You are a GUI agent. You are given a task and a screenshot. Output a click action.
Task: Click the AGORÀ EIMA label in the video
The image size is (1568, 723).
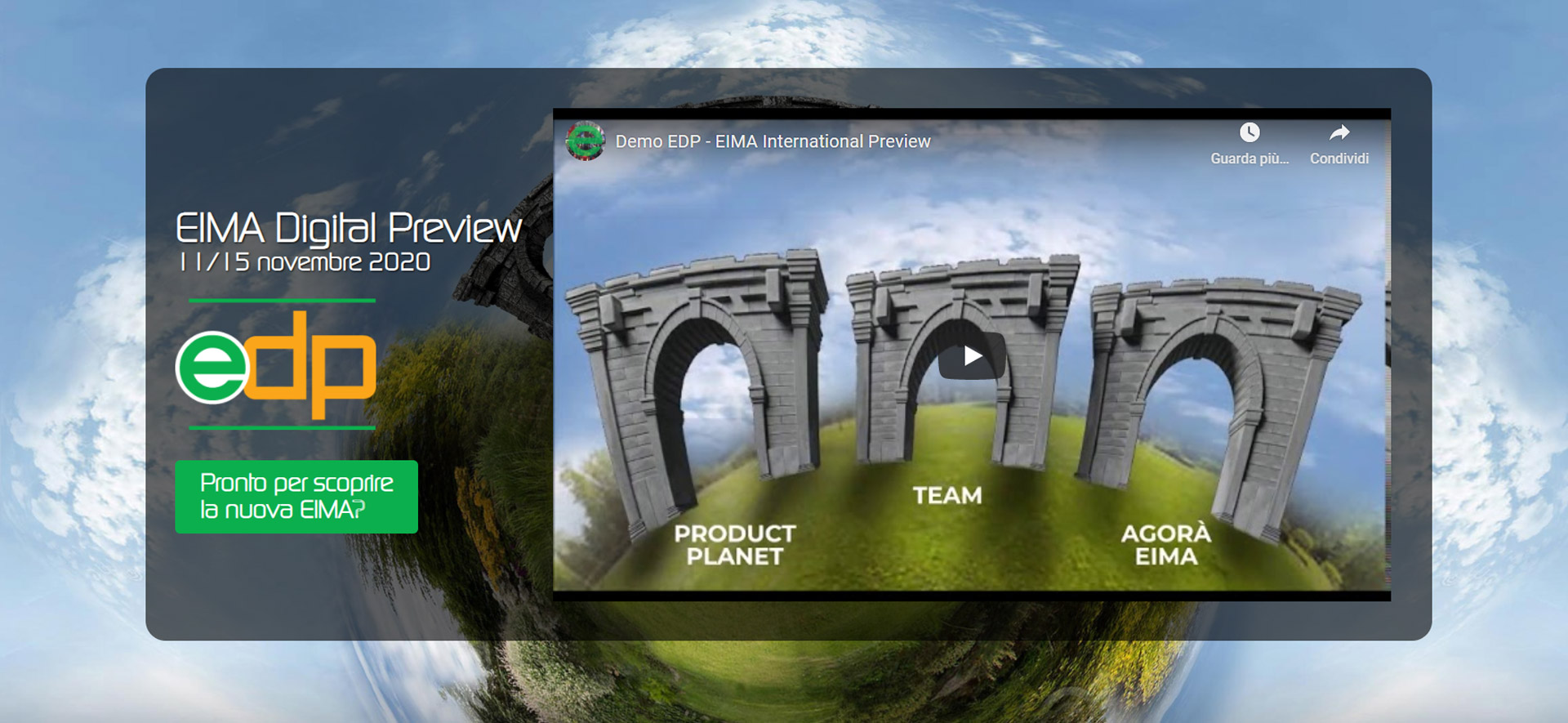(x=1166, y=545)
